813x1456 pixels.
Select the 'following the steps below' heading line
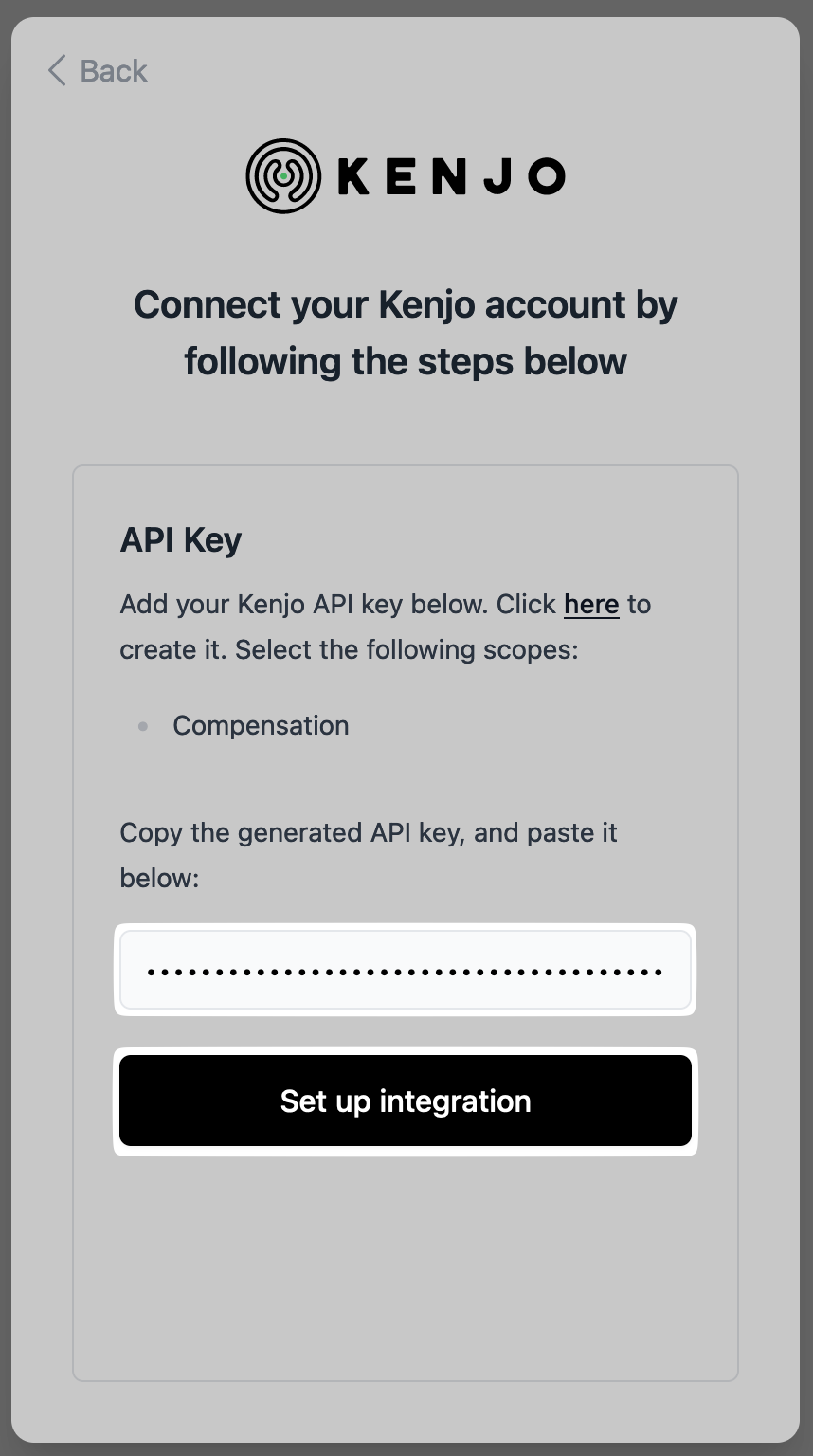(x=406, y=361)
